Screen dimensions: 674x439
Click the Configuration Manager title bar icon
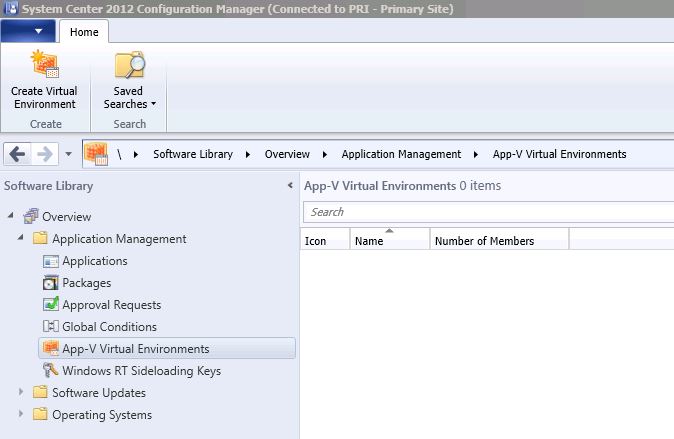[x=10, y=8]
